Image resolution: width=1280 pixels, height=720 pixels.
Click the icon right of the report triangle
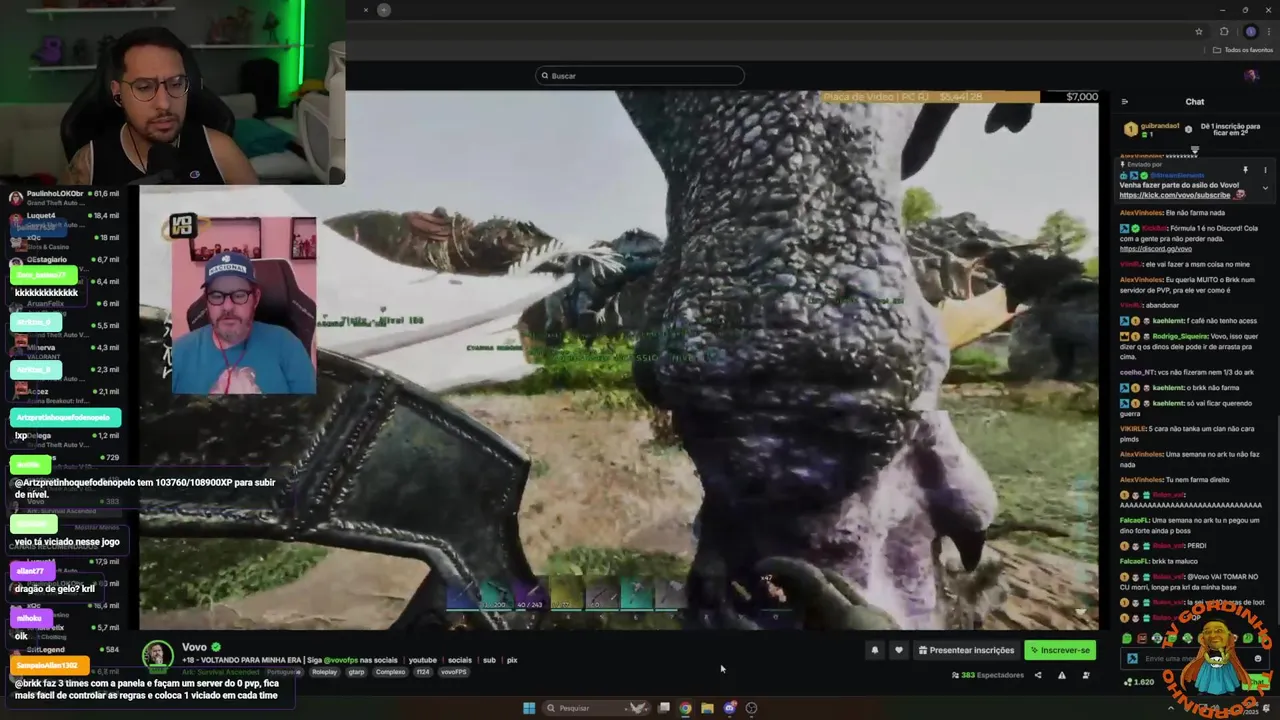click(1086, 675)
